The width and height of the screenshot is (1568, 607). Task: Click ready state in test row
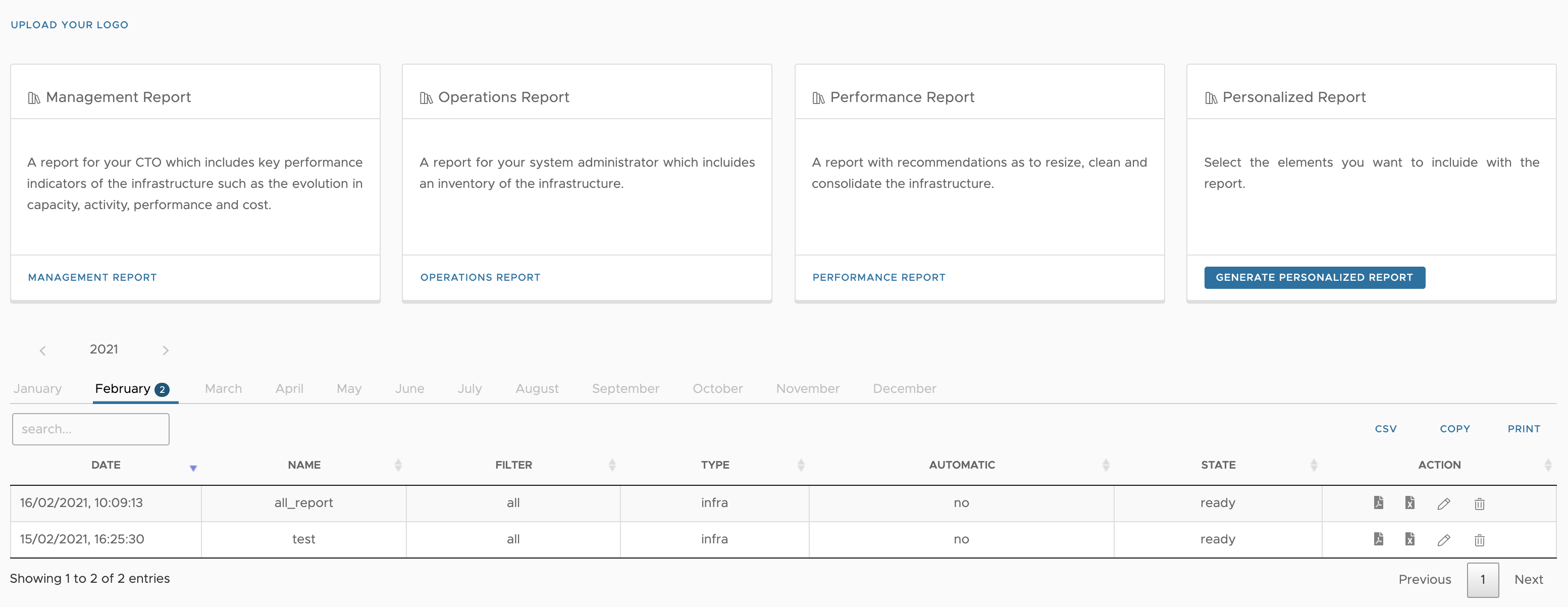tap(1218, 540)
